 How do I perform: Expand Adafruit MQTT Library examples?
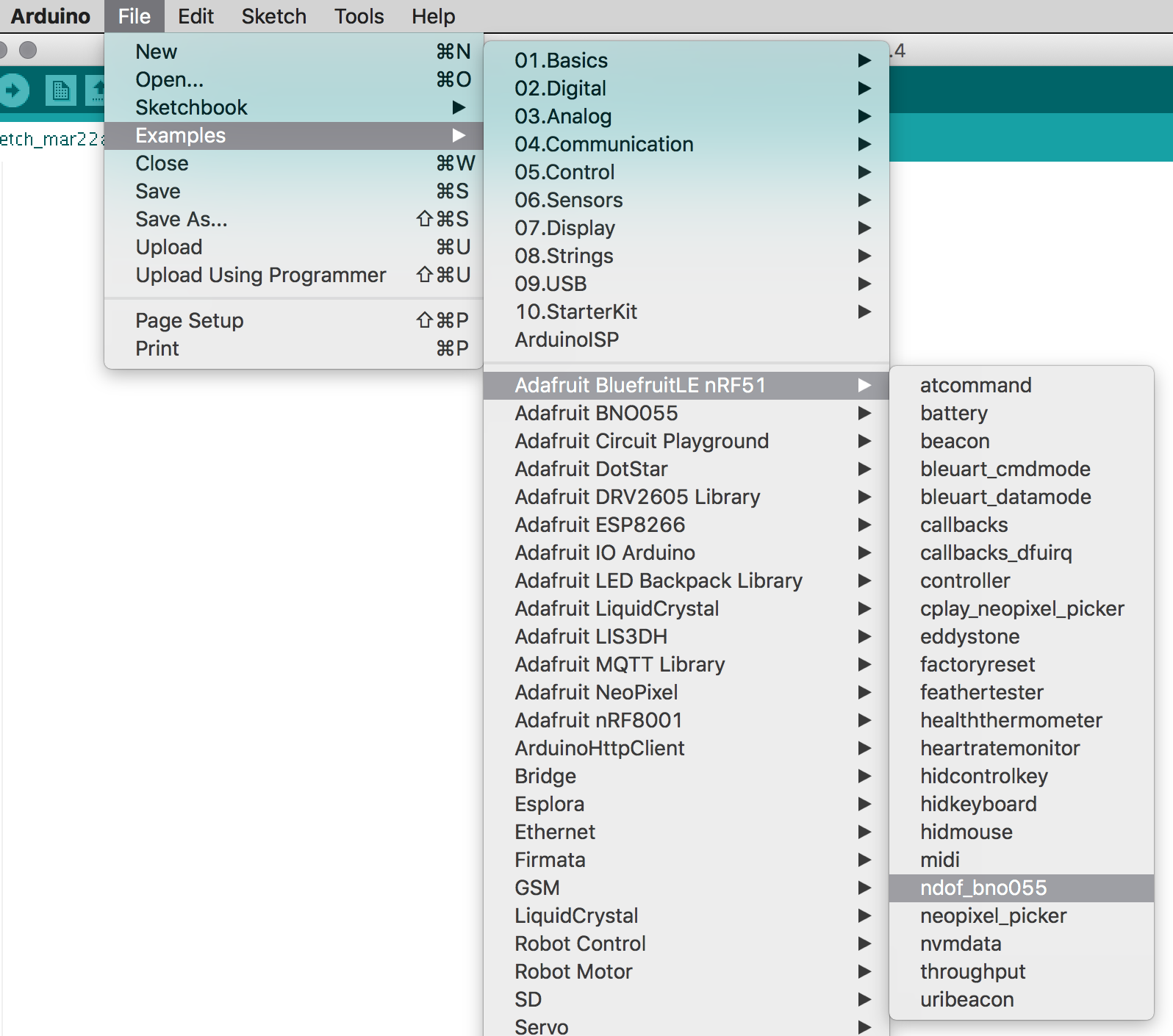click(x=686, y=664)
